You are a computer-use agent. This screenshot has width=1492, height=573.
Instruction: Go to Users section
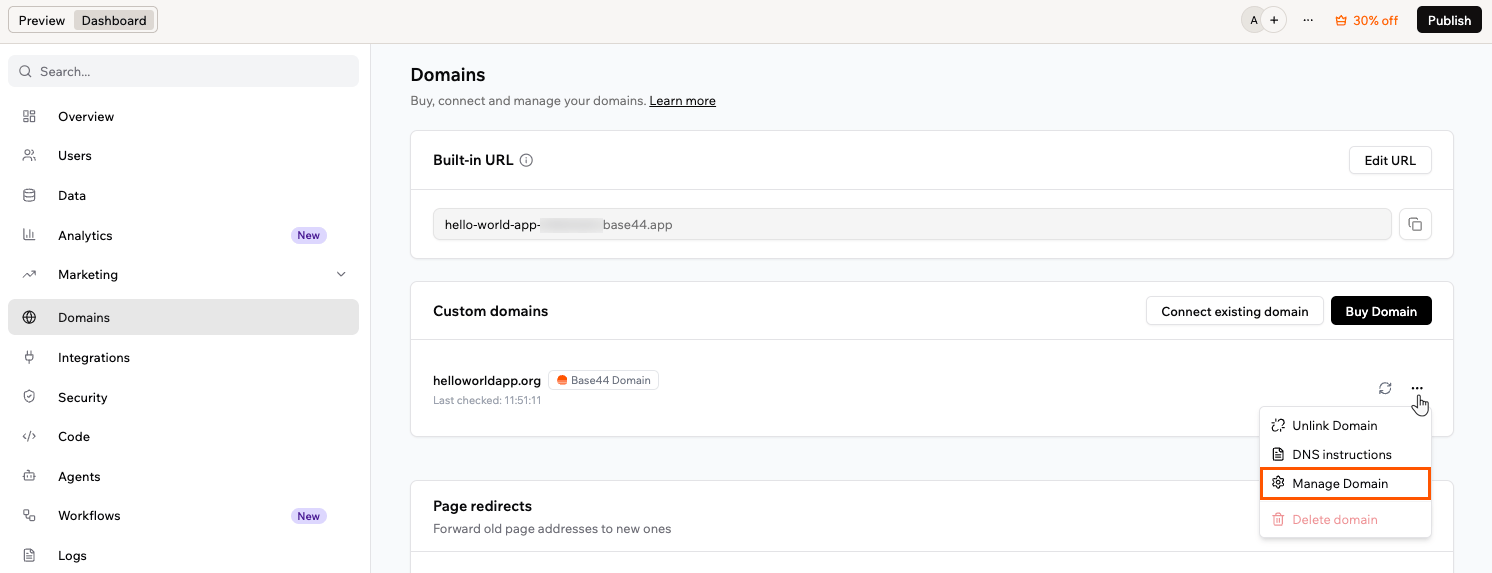(x=183, y=155)
